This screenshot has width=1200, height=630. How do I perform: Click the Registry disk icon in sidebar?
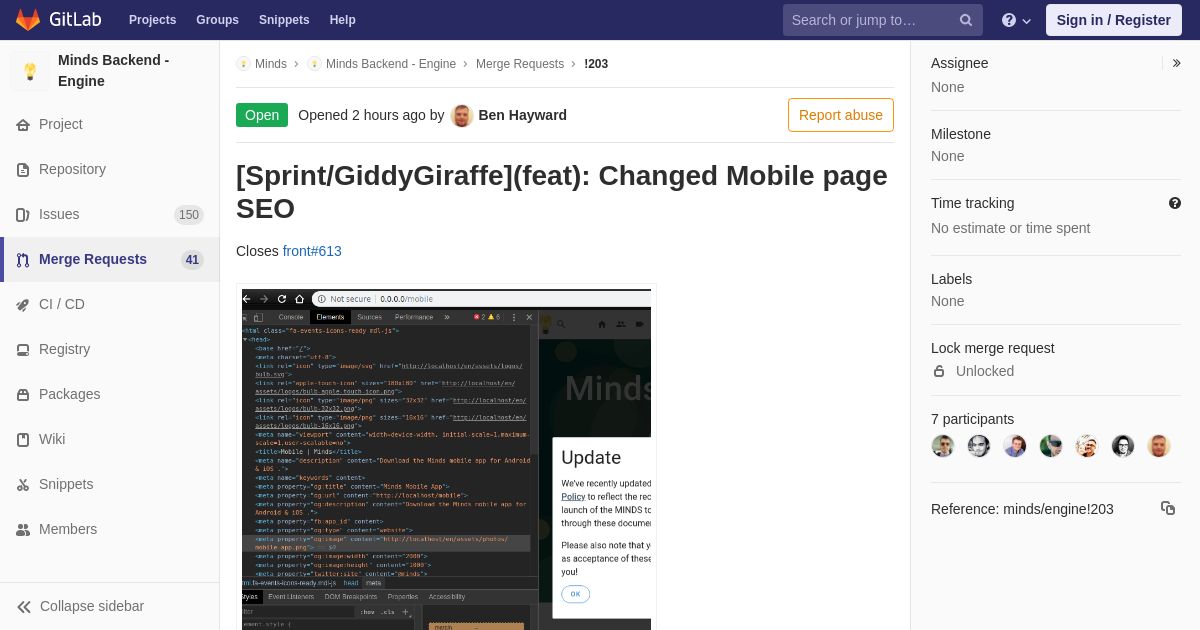click(23, 350)
